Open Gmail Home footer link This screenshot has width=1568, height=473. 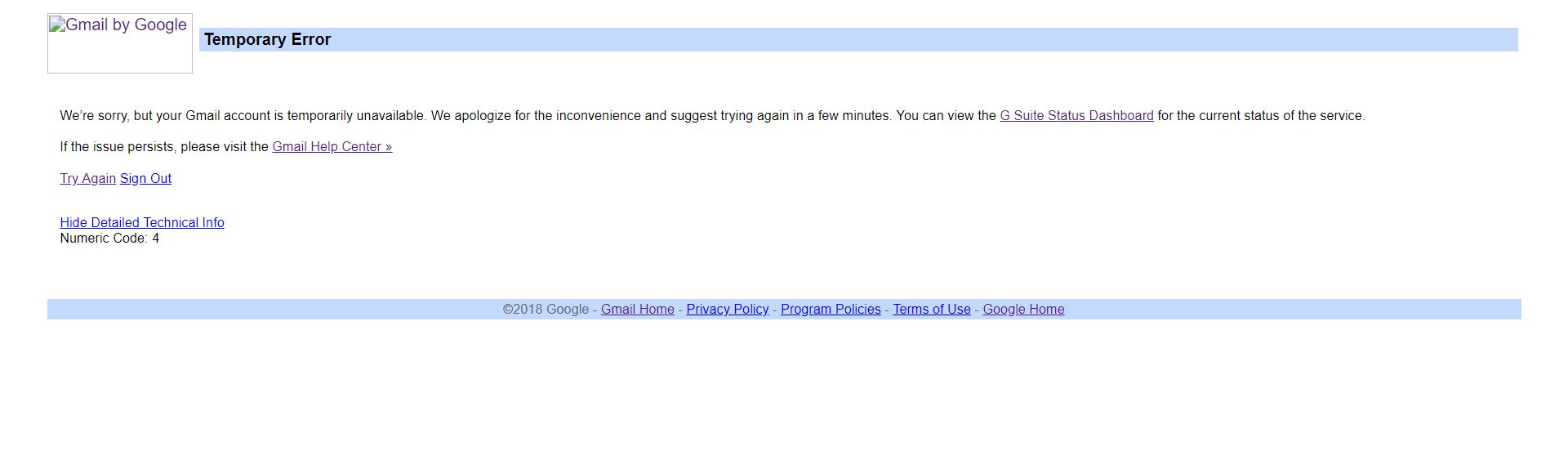[638, 310]
